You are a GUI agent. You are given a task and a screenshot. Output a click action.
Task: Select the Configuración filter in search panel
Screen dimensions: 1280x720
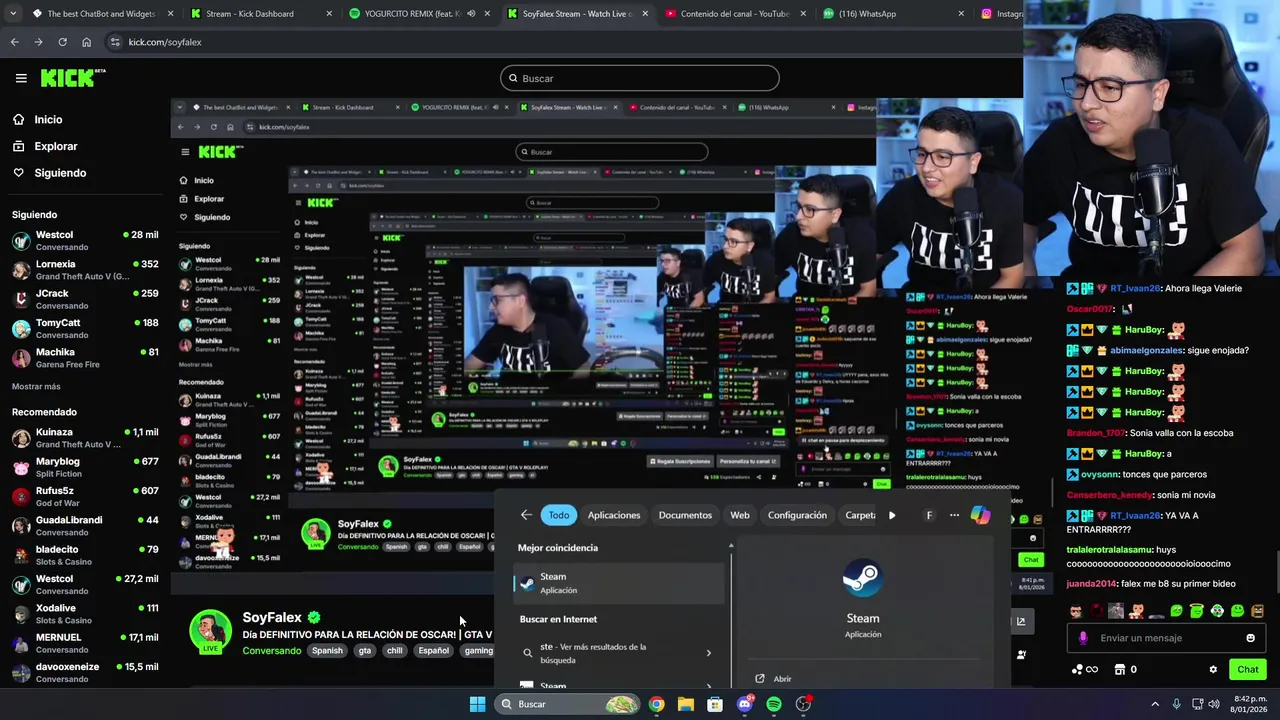tap(797, 515)
